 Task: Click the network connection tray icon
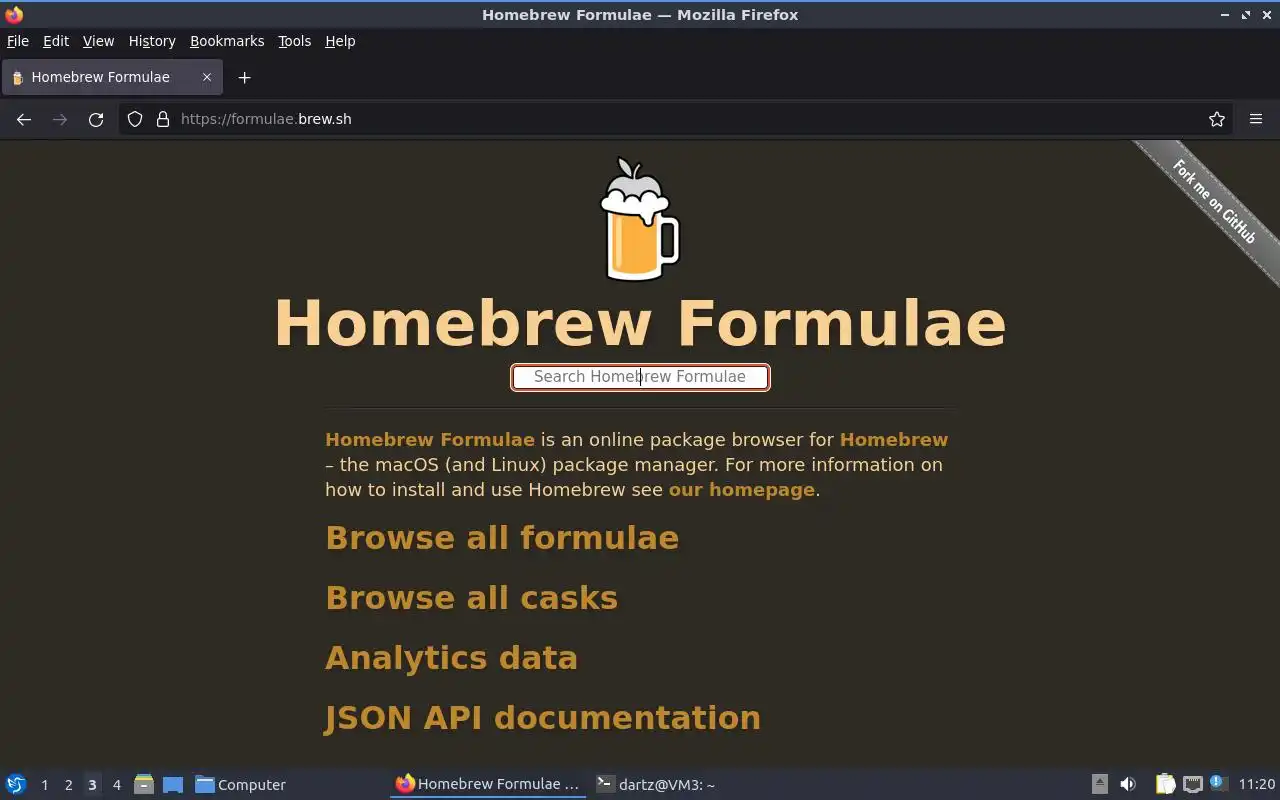pyautogui.click(x=1192, y=784)
